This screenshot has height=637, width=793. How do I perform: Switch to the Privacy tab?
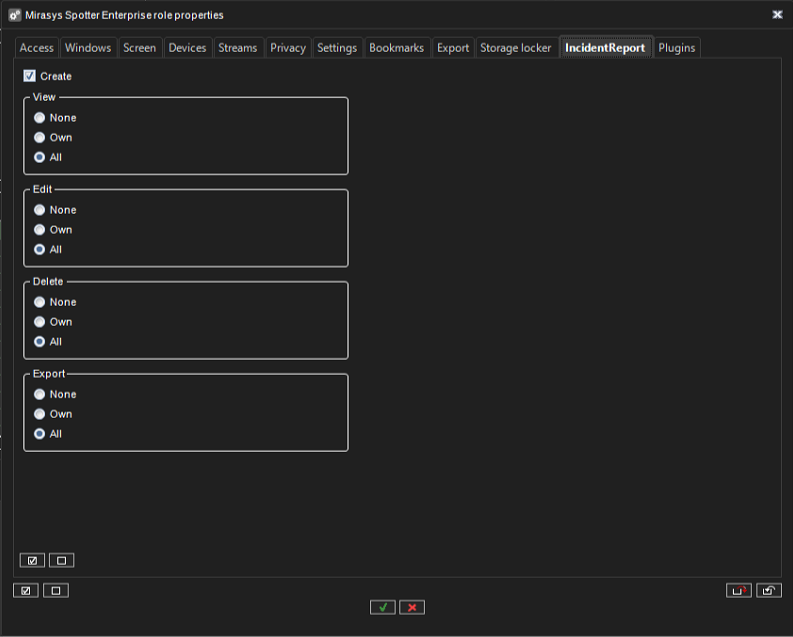point(288,48)
